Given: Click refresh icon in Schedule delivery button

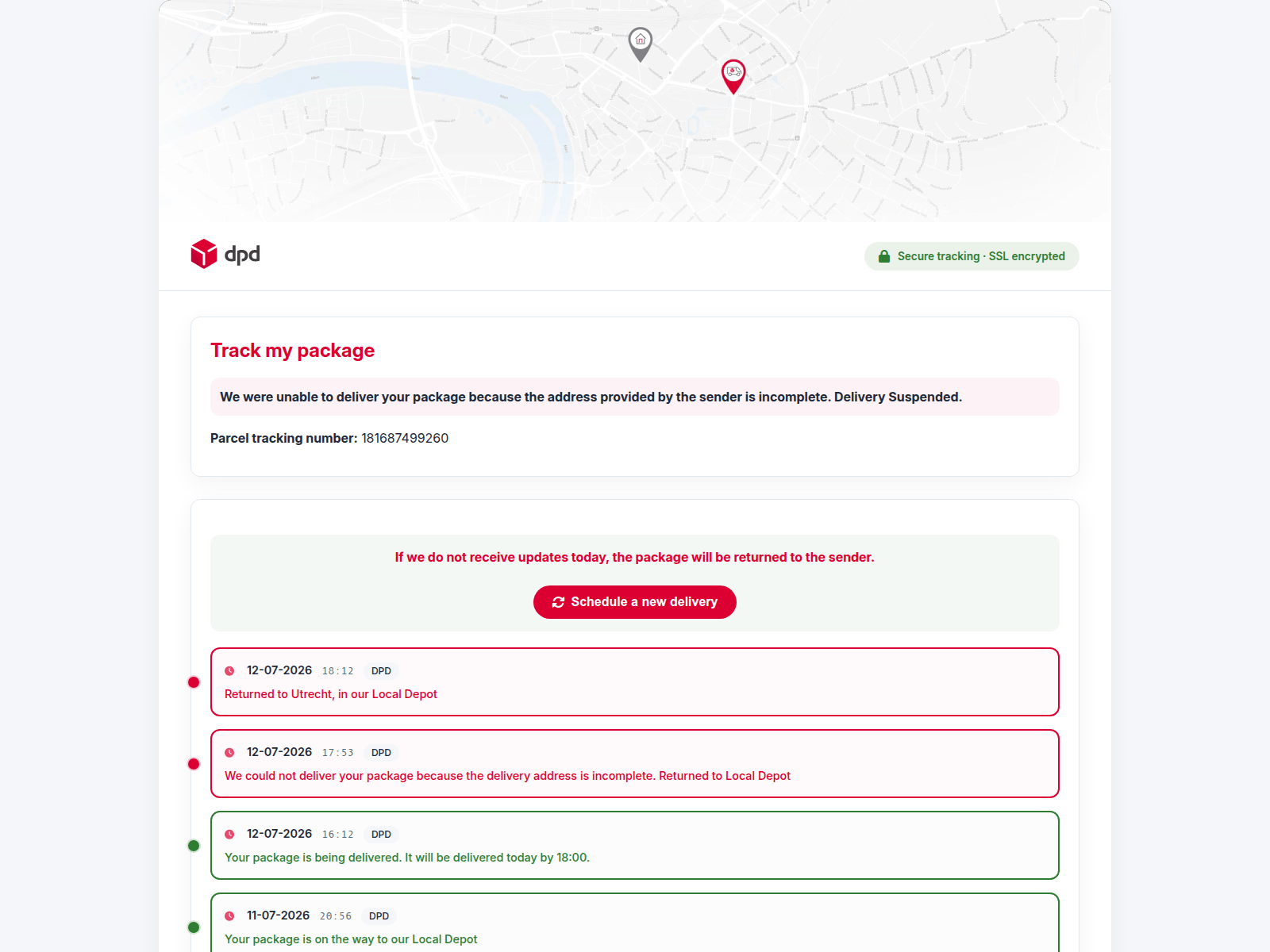Looking at the screenshot, I should pos(558,602).
